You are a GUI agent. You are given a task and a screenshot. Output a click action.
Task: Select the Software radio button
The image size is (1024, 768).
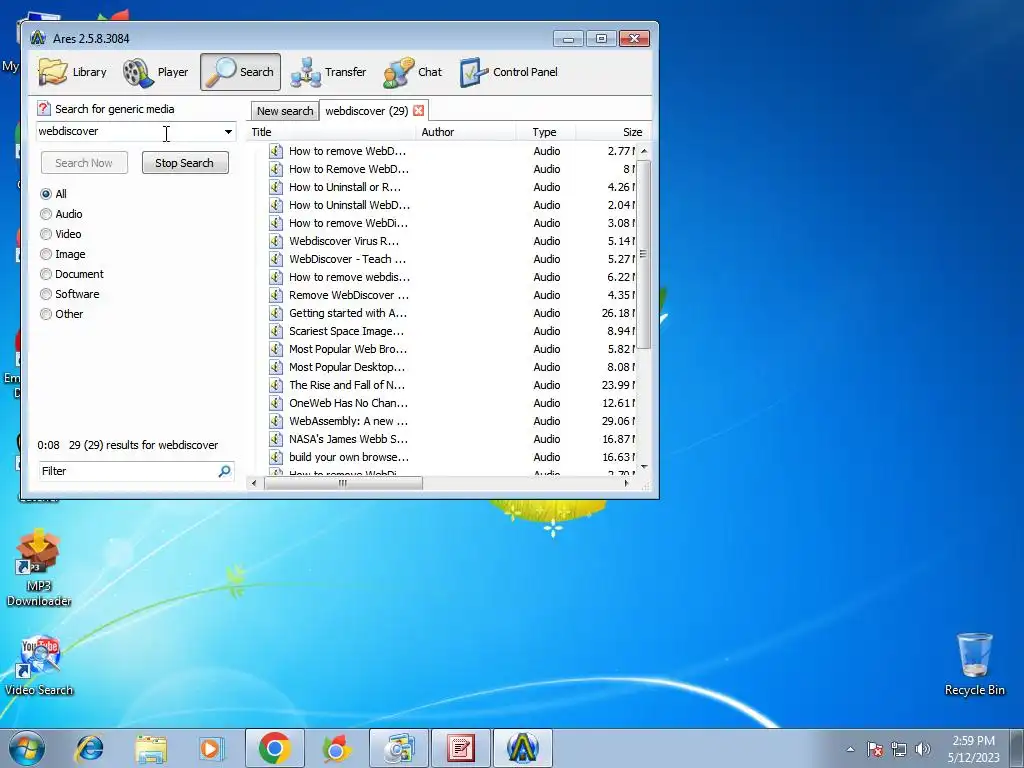pos(46,294)
